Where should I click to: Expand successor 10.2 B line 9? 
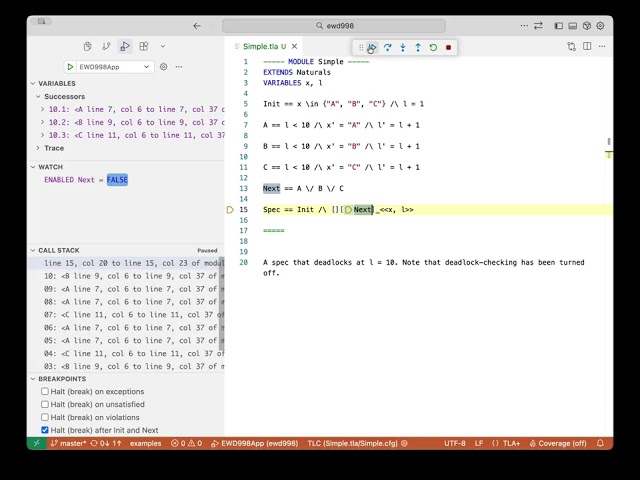pos(42,122)
